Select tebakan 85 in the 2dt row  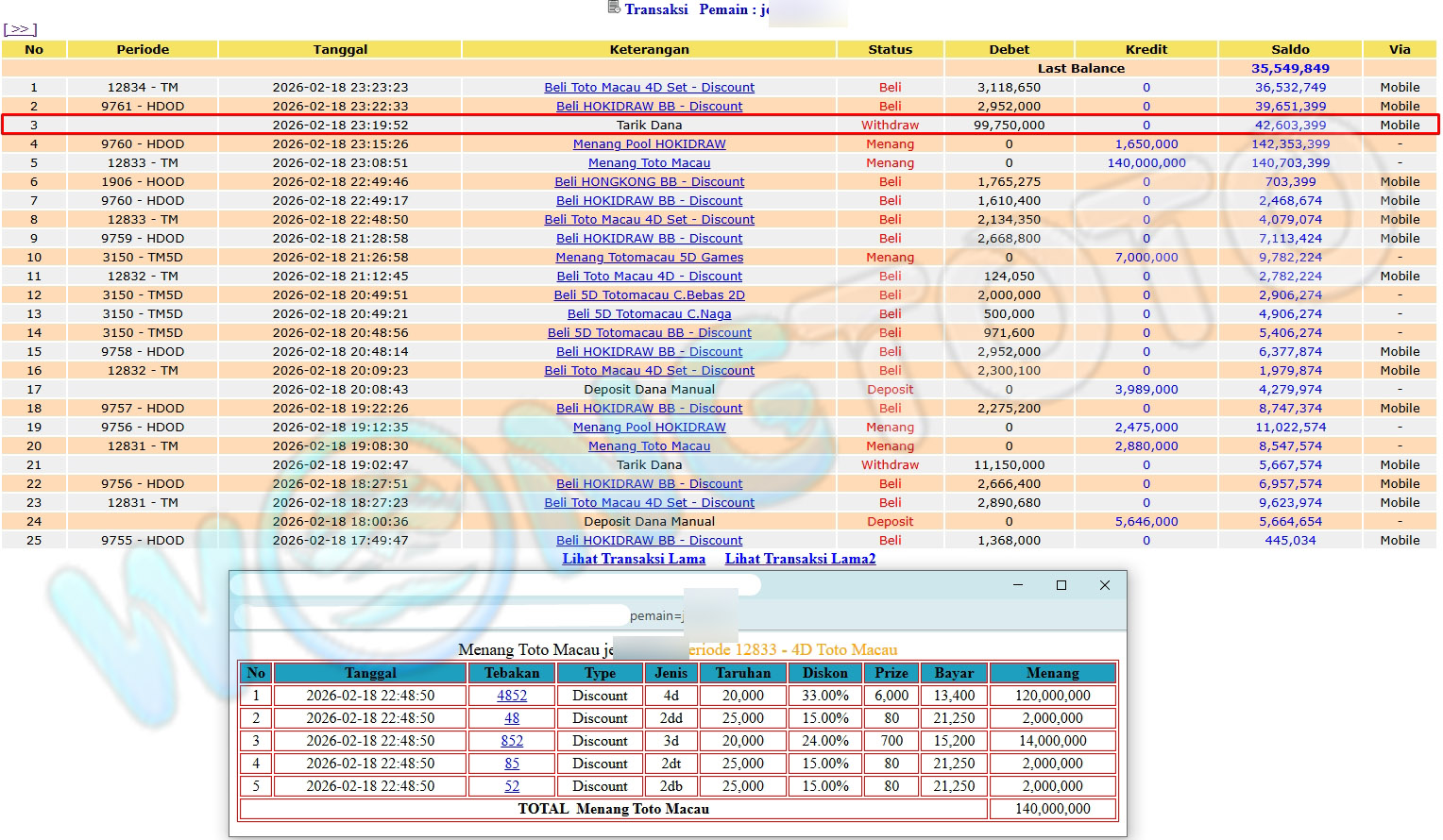point(512,764)
